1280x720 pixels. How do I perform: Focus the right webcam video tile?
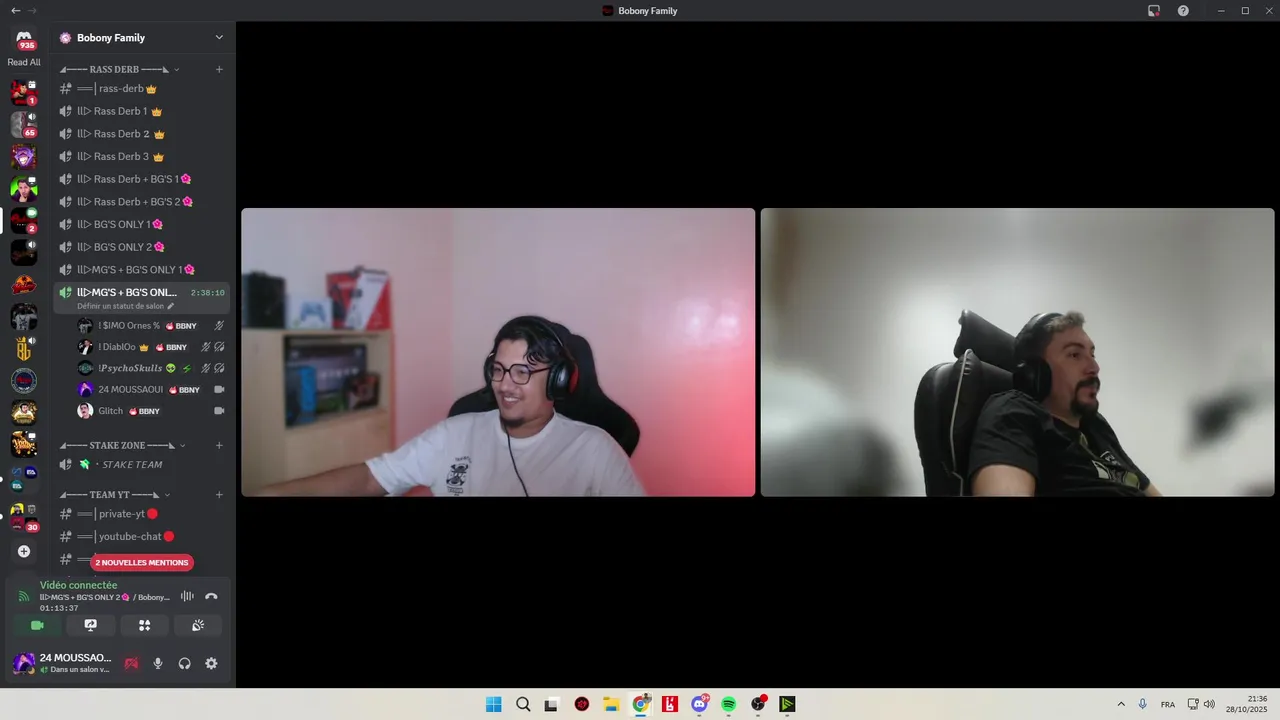[x=1017, y=352]
